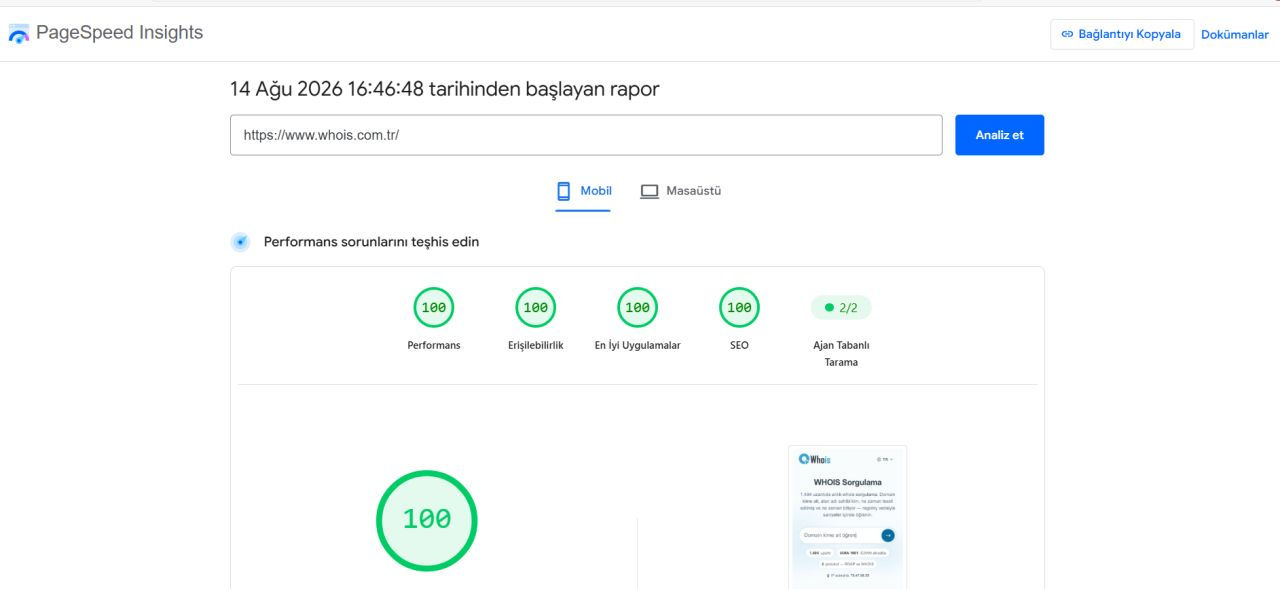The width and height of the screenshot is (1280, 589).
Task: Switch to the Mobil tab
Action: point(584,191)
